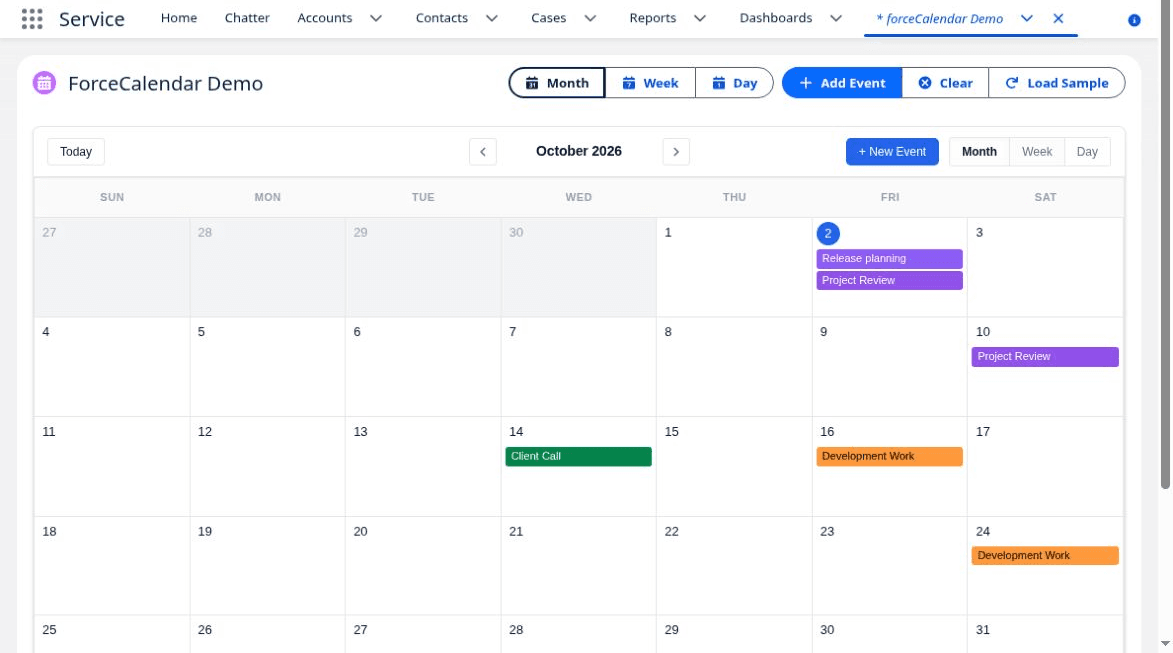Image resolution: width=1173 pixels, height=653 pixels.
Task: Click the scrollbar down arrow
Action: coord(1165,644)
